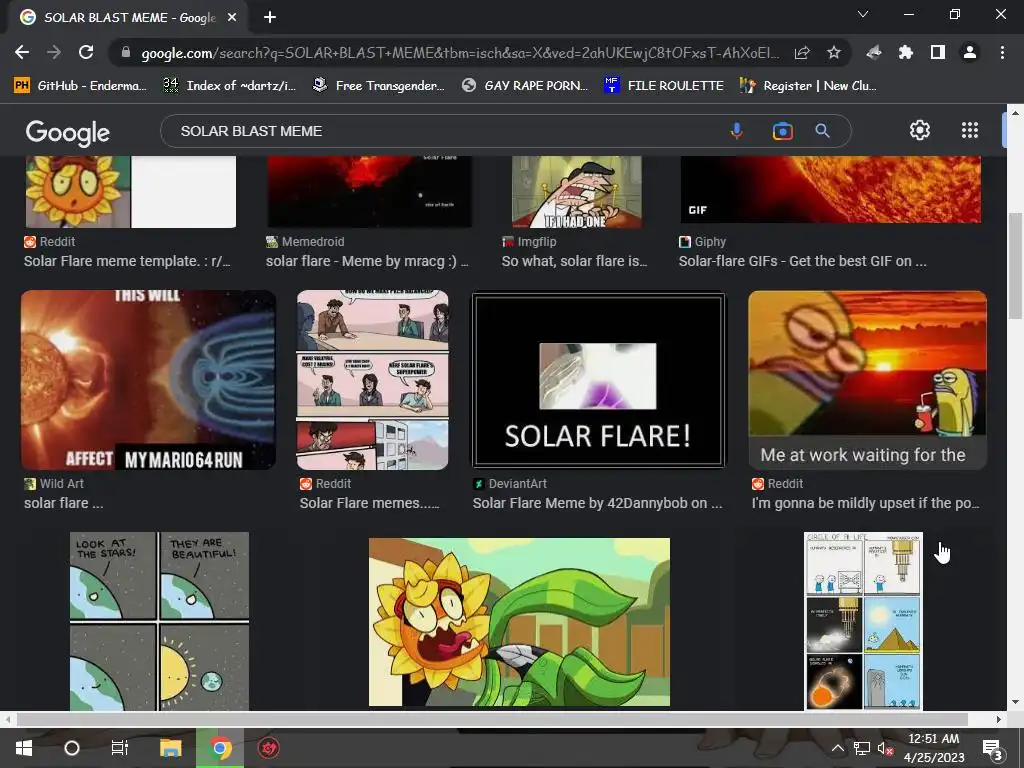The width and height of the screenshot is (1024, 768).
Task: Click the vertical scrollbar thumb
Action: pyautogui.click(x=1016, y=266)
